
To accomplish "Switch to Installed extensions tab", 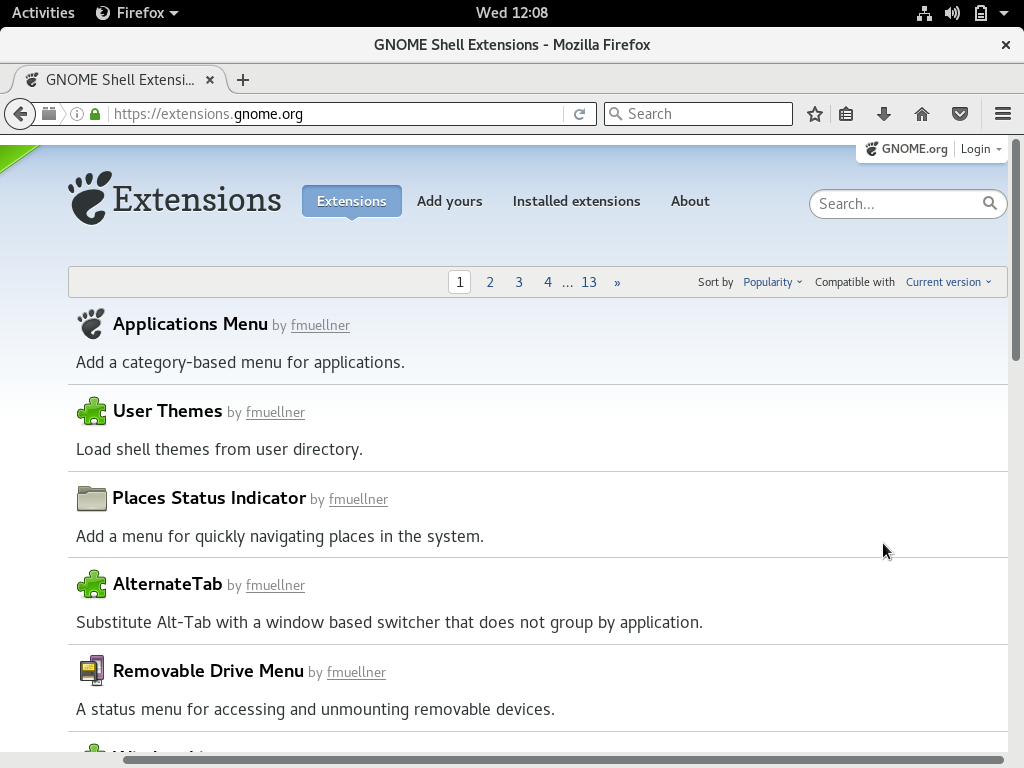I will (576, 201).
